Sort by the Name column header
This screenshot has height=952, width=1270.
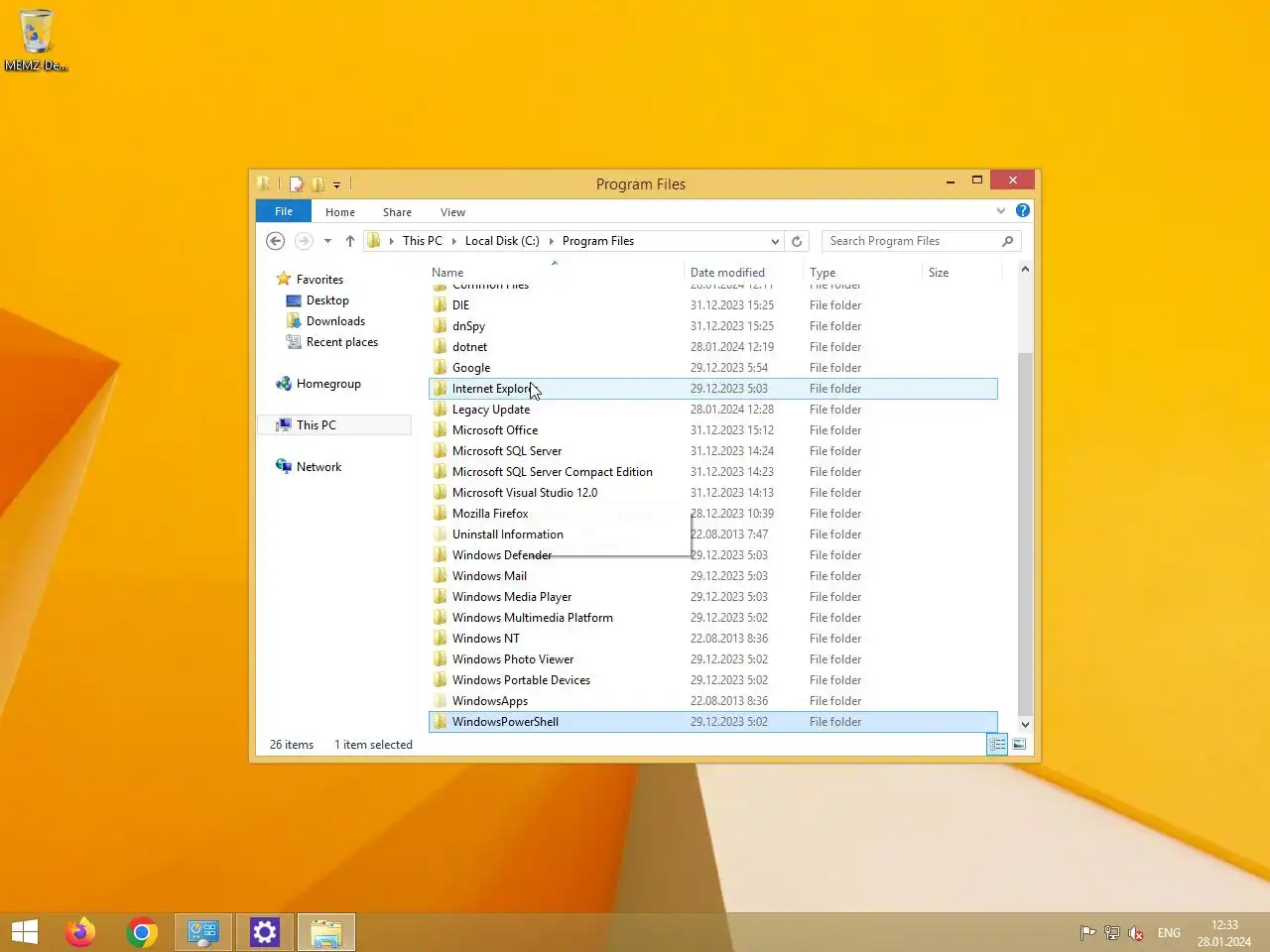click(x=447, y=273)
